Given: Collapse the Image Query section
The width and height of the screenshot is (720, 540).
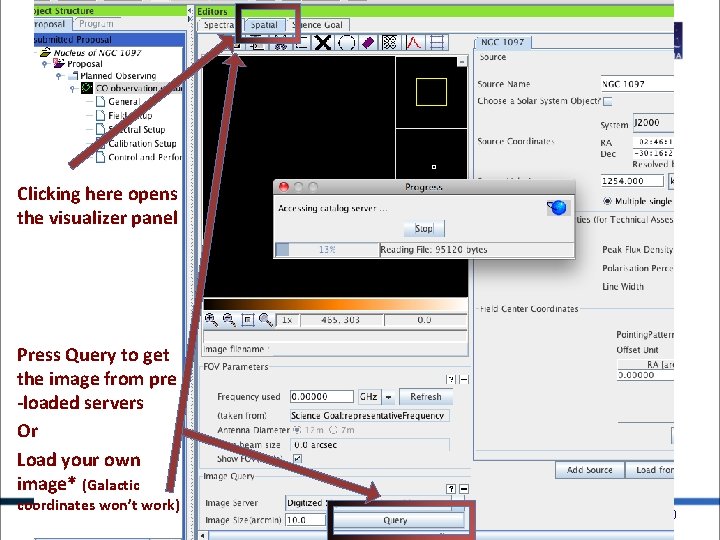Looking at the screenshot, I should [464, 489].
